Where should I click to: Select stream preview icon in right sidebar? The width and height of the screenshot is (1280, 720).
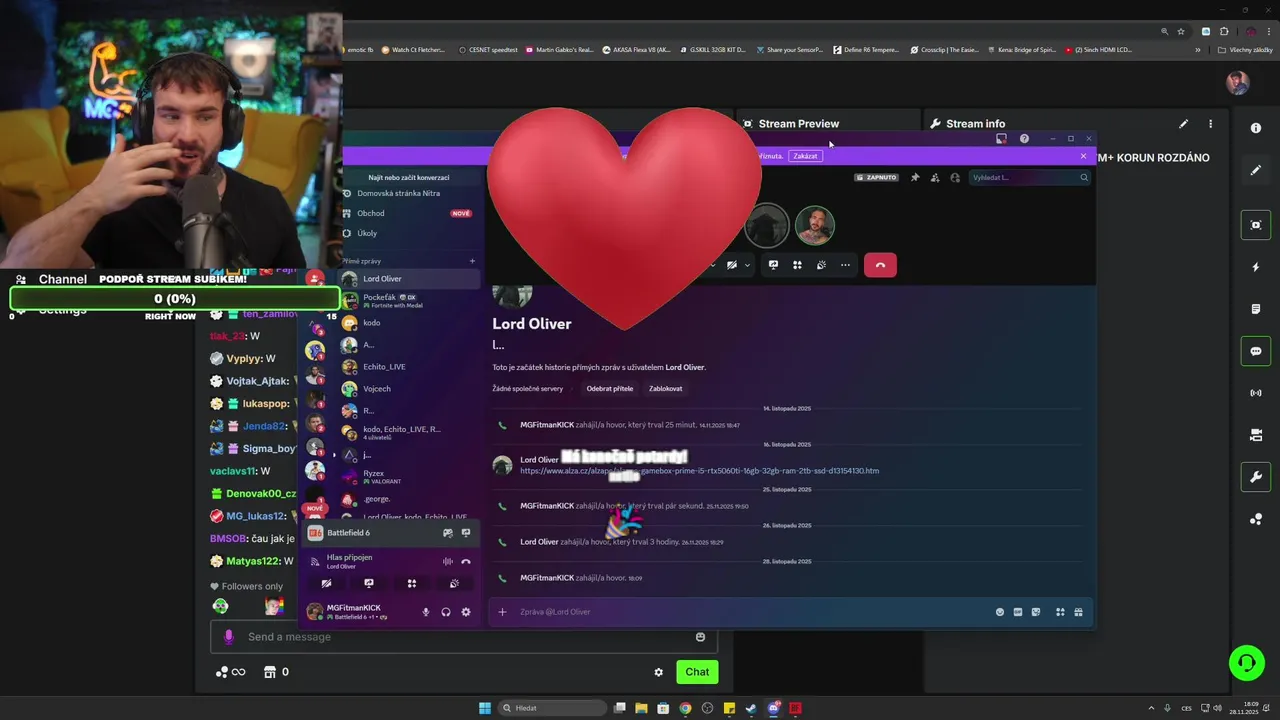[x=1256, y=225]
